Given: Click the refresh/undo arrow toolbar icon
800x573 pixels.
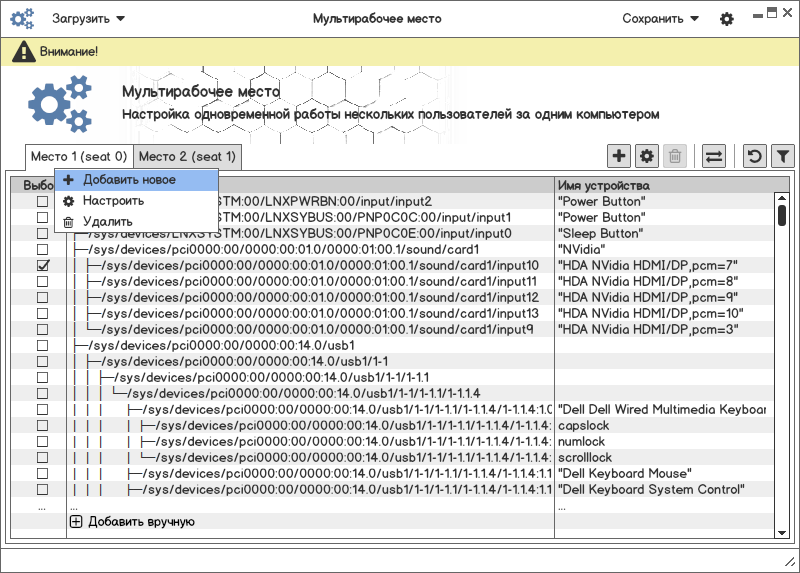Looking at the screenshot, I should [755, 156].
